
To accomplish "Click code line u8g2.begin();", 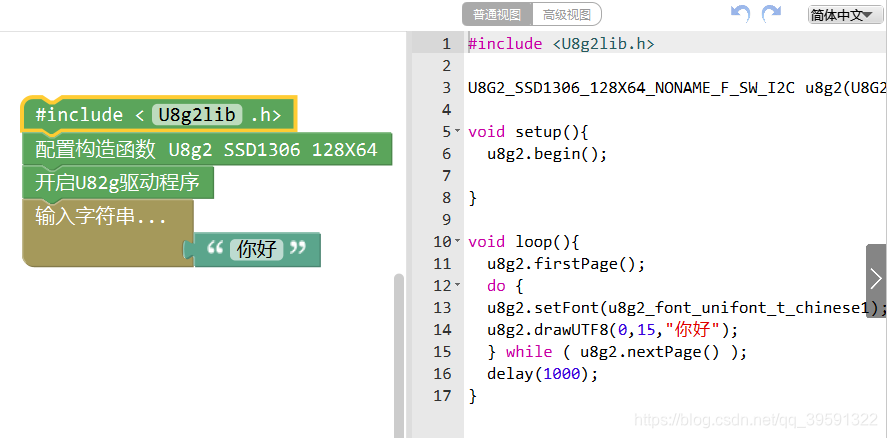I will click(x=547, y=153).
